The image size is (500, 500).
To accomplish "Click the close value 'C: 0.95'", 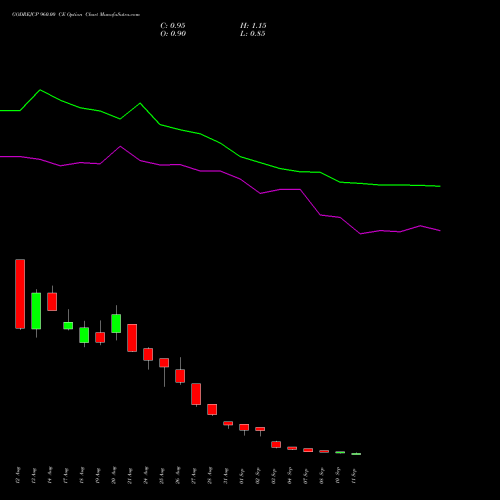I will [x=173, y=26].
